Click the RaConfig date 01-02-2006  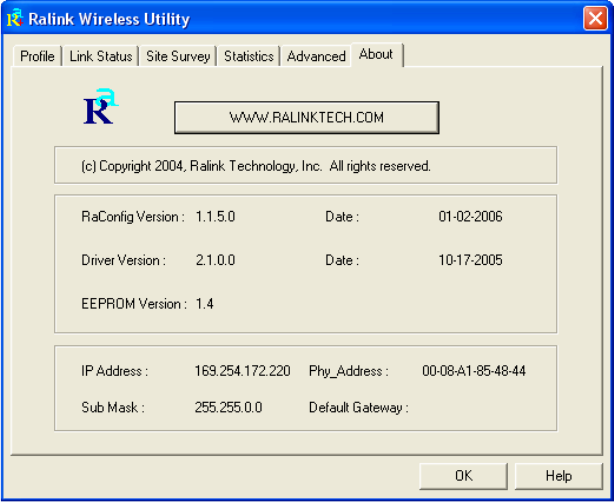(470, 217)
